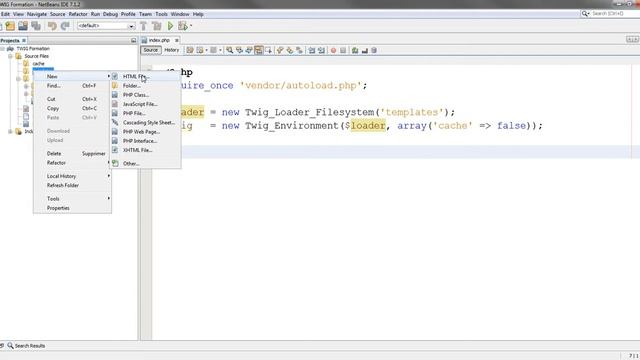Minimize the Projects panel window group
Viewport: 640px width, 360px height.
(x=133, y=40)
